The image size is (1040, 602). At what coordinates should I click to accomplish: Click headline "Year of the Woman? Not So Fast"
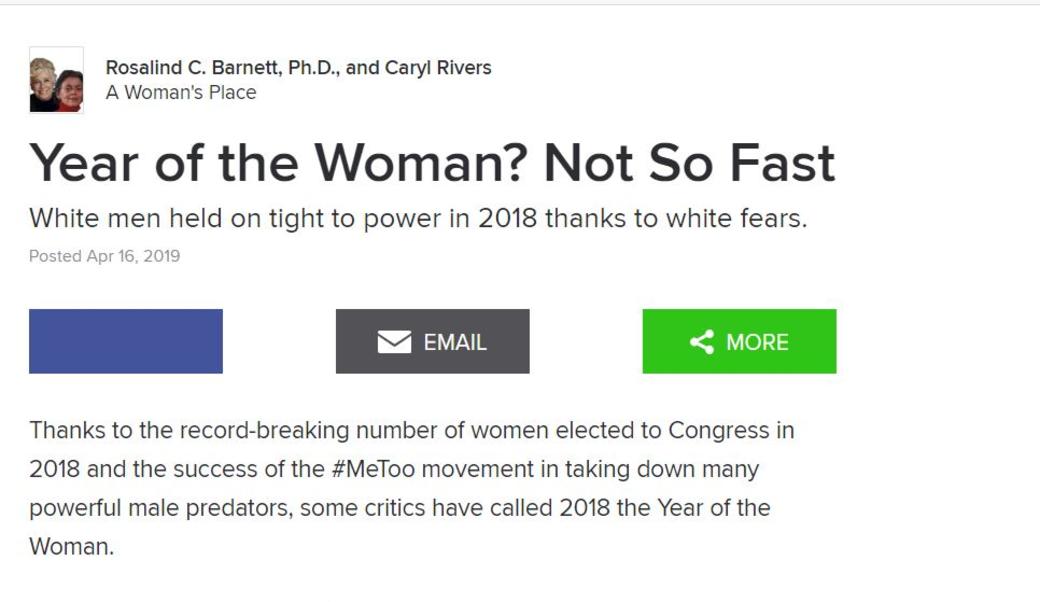point(431,163)
